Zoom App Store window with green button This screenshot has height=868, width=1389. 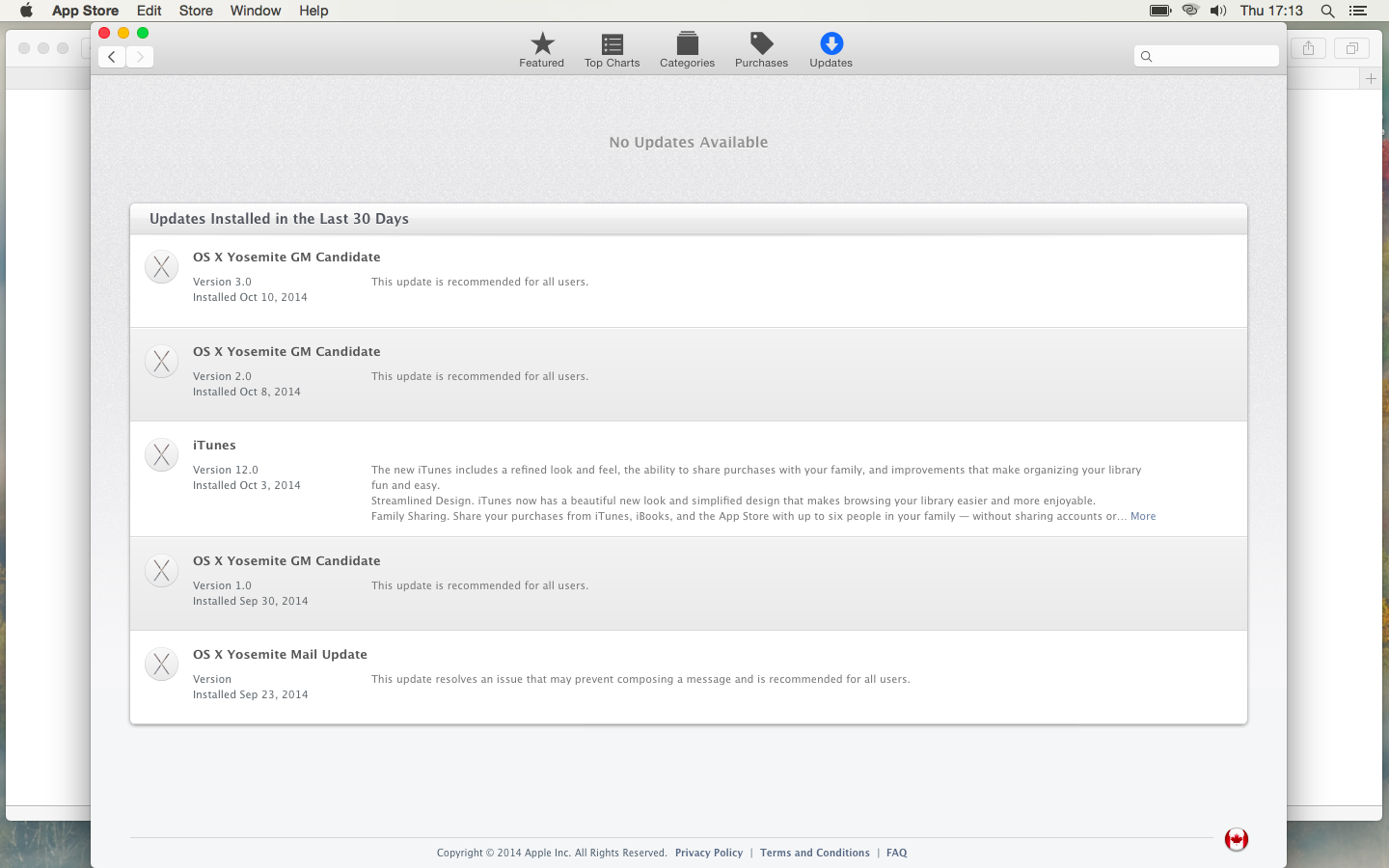coord(143,33)
